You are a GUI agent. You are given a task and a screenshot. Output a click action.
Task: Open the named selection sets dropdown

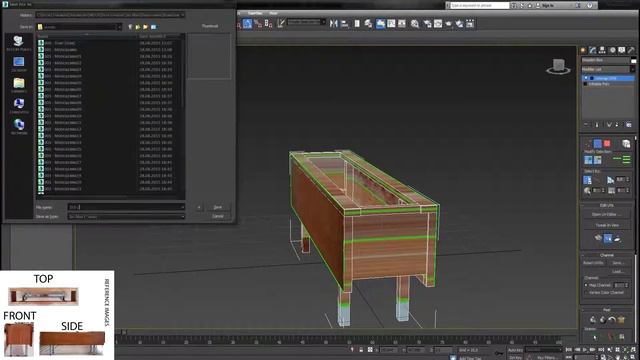click(x=307, y=22)
